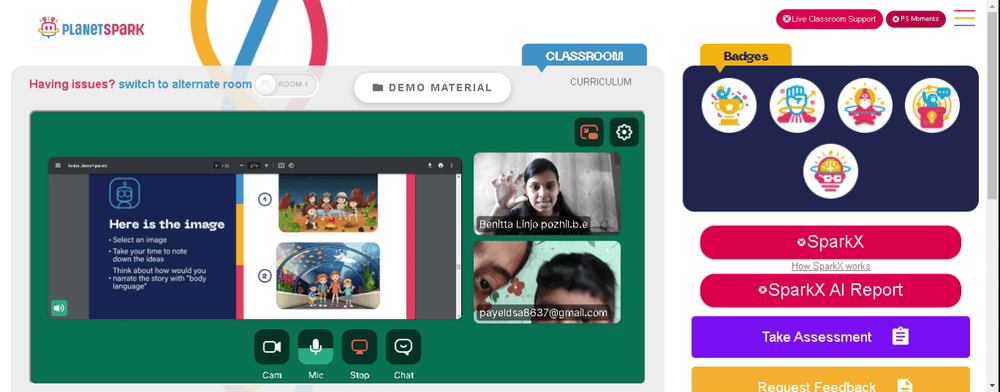Open the SparkX AI Report
Screen dimensions: 1000x392
point(830,291)
